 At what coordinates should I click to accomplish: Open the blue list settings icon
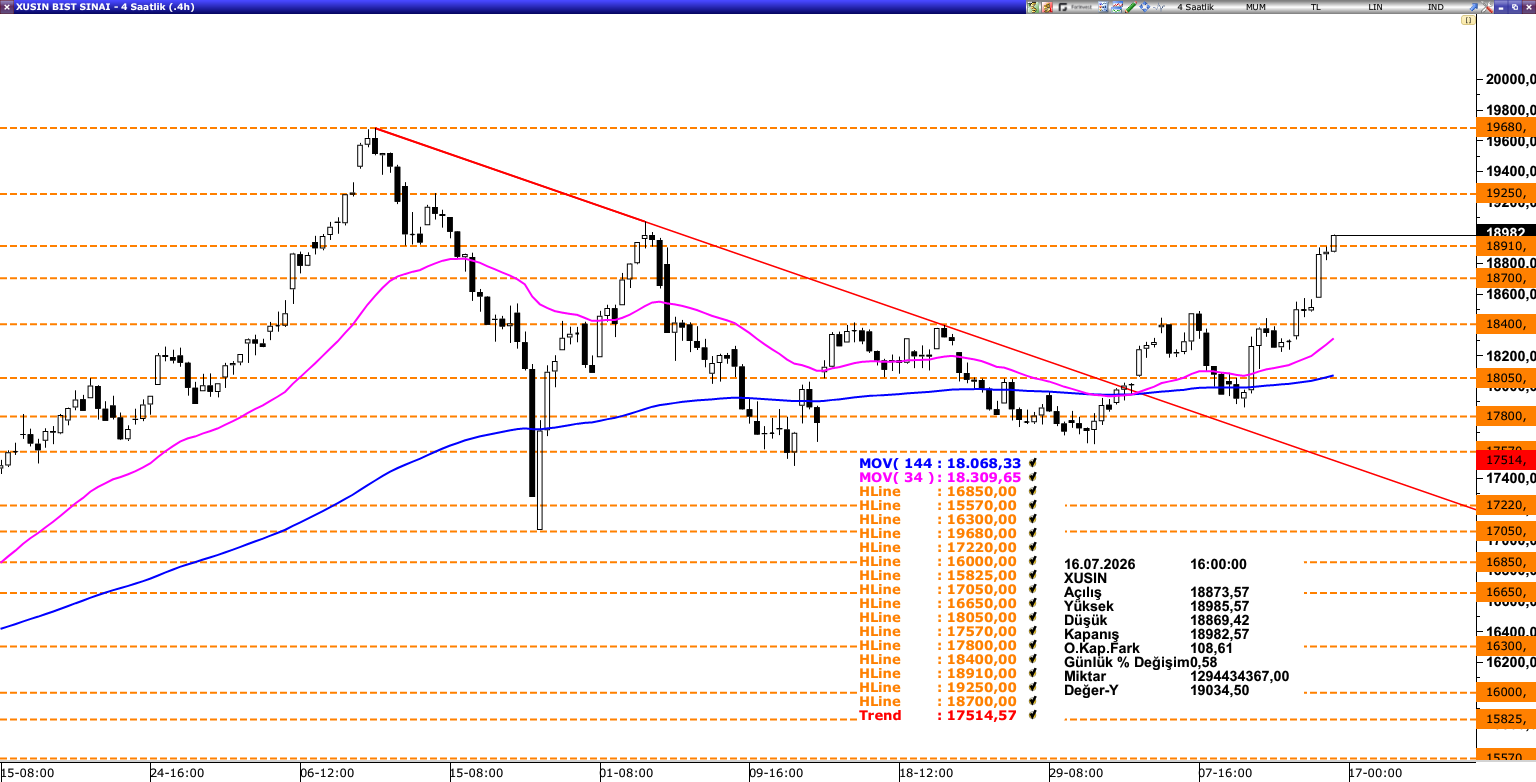click(1103, 7)
